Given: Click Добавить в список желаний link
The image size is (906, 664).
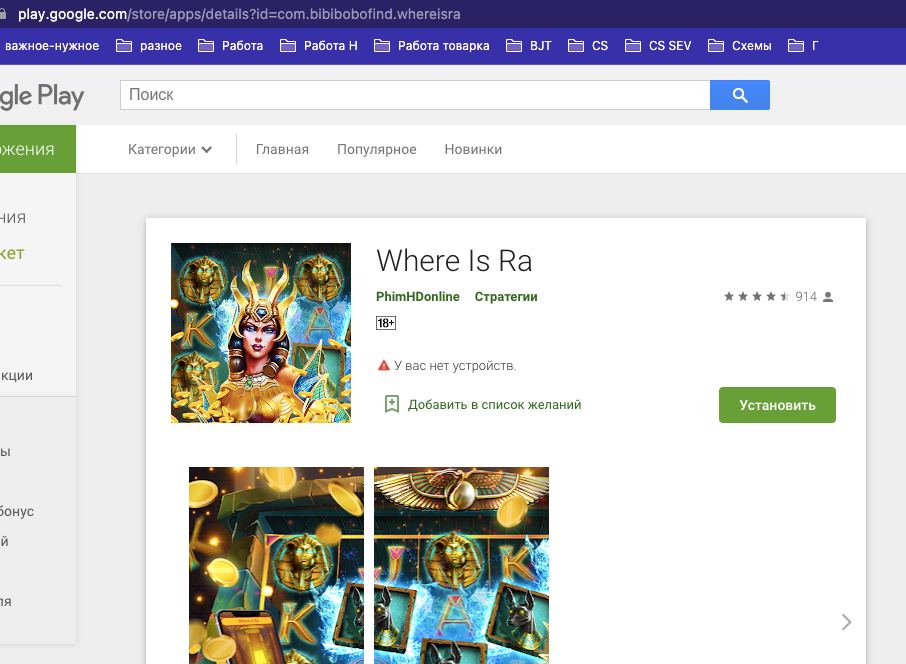Looking at the screenshot, I should click(495, 405).
